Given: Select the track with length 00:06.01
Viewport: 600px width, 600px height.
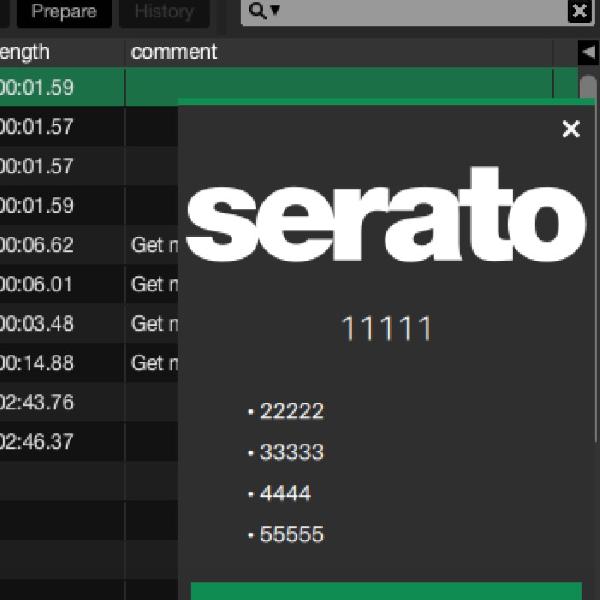Looking at the screenshot, I should click(x=89, y=284).
